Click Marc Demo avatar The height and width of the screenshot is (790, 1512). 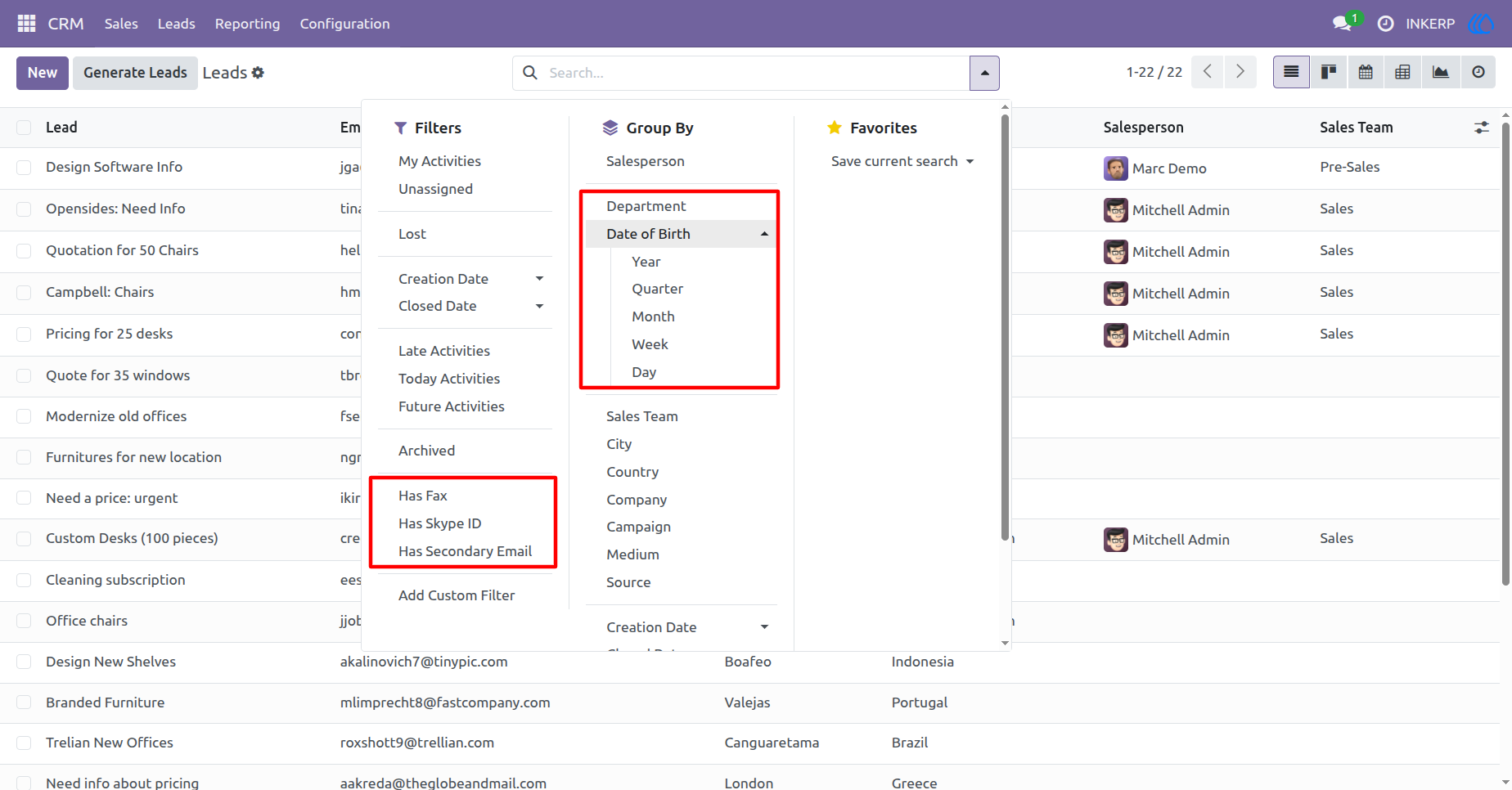tap(1115, 168)
